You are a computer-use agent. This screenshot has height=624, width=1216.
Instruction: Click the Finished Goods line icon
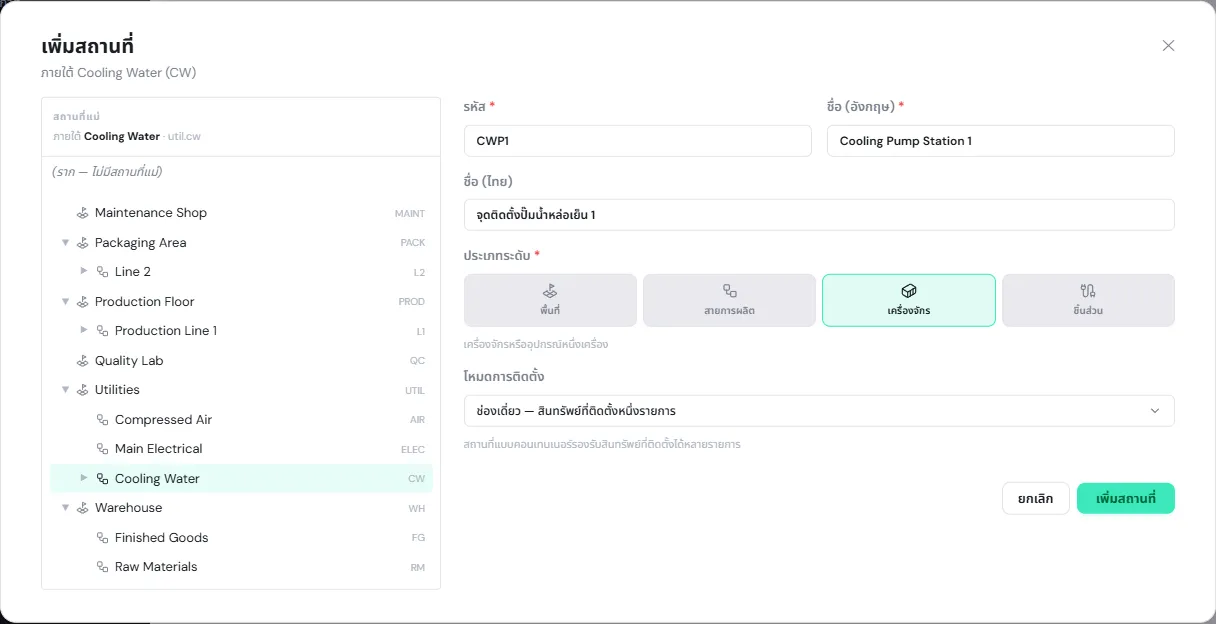102,538
